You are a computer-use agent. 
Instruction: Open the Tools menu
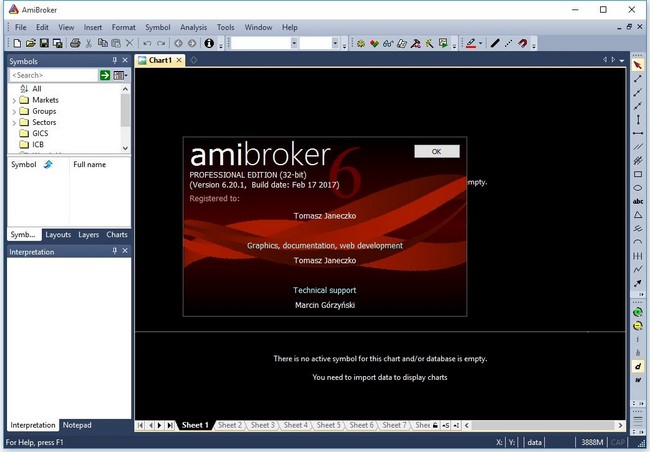click(226, 27)
